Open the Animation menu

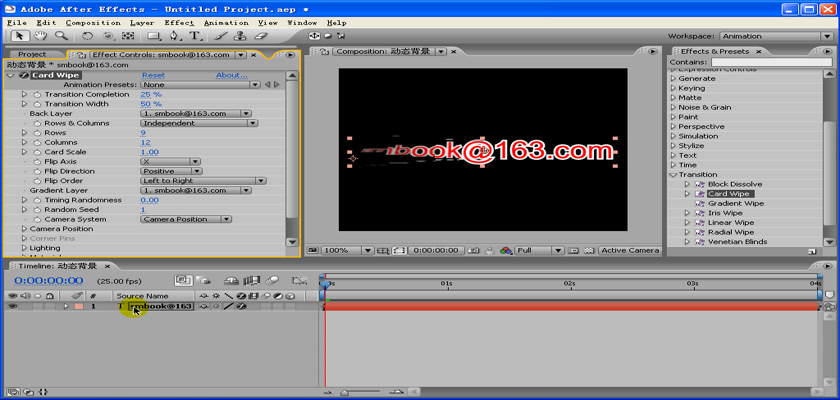point(226,23)
